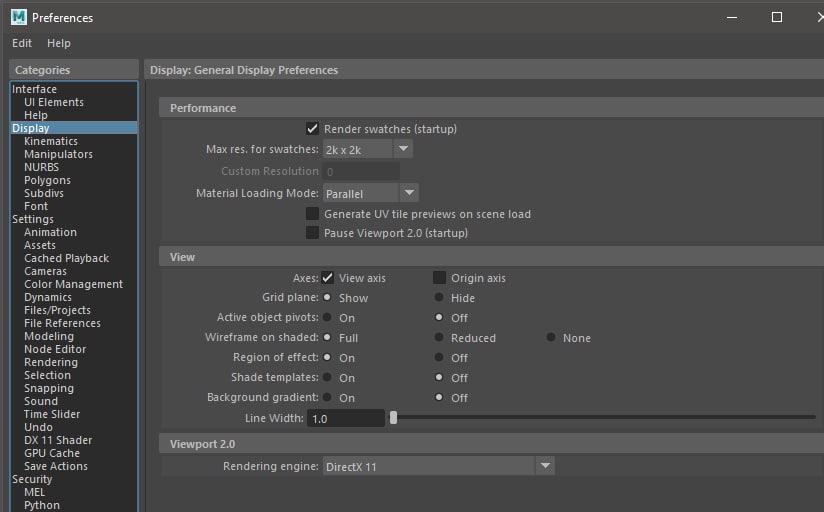The image size is (824, 512).
Task: Open the Rendering engine dropdown
Action: coord(439,466)
